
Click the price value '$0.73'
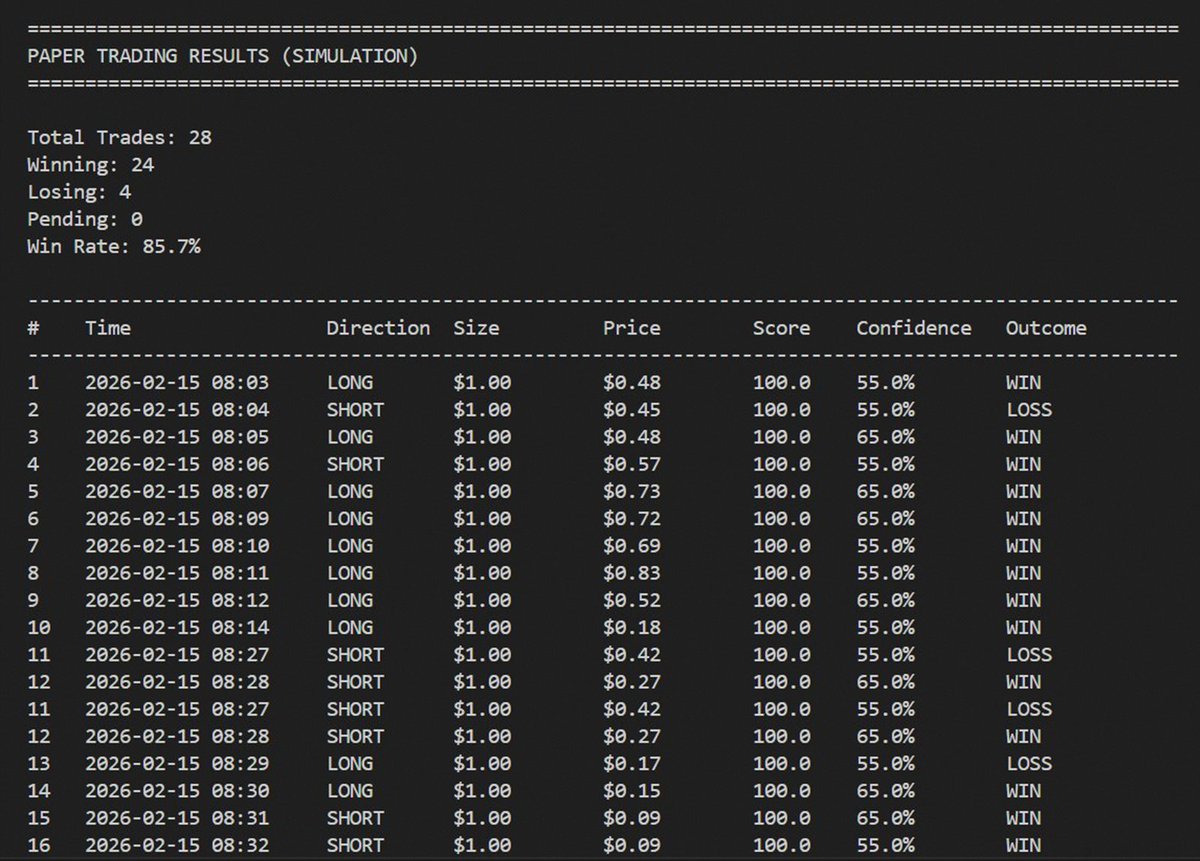coord(632,491)
